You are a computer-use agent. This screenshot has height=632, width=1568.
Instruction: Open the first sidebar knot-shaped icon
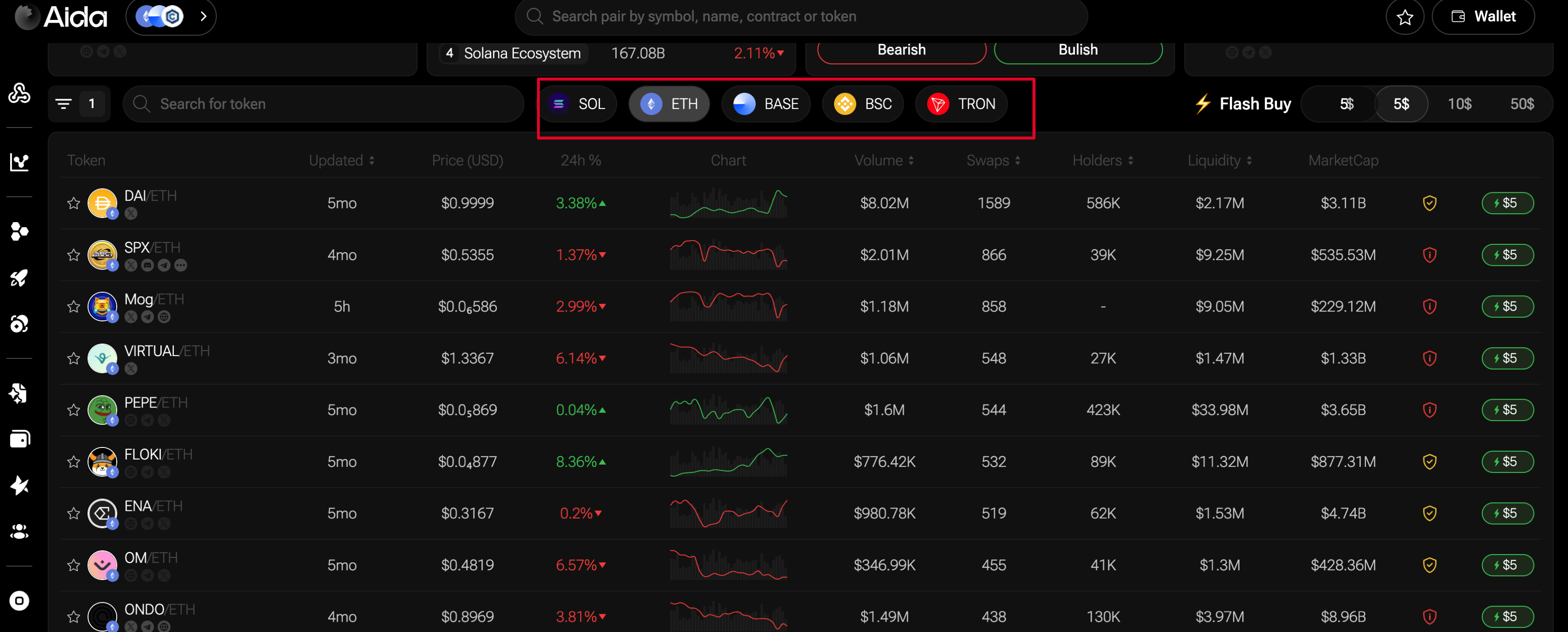coord(19,93)
